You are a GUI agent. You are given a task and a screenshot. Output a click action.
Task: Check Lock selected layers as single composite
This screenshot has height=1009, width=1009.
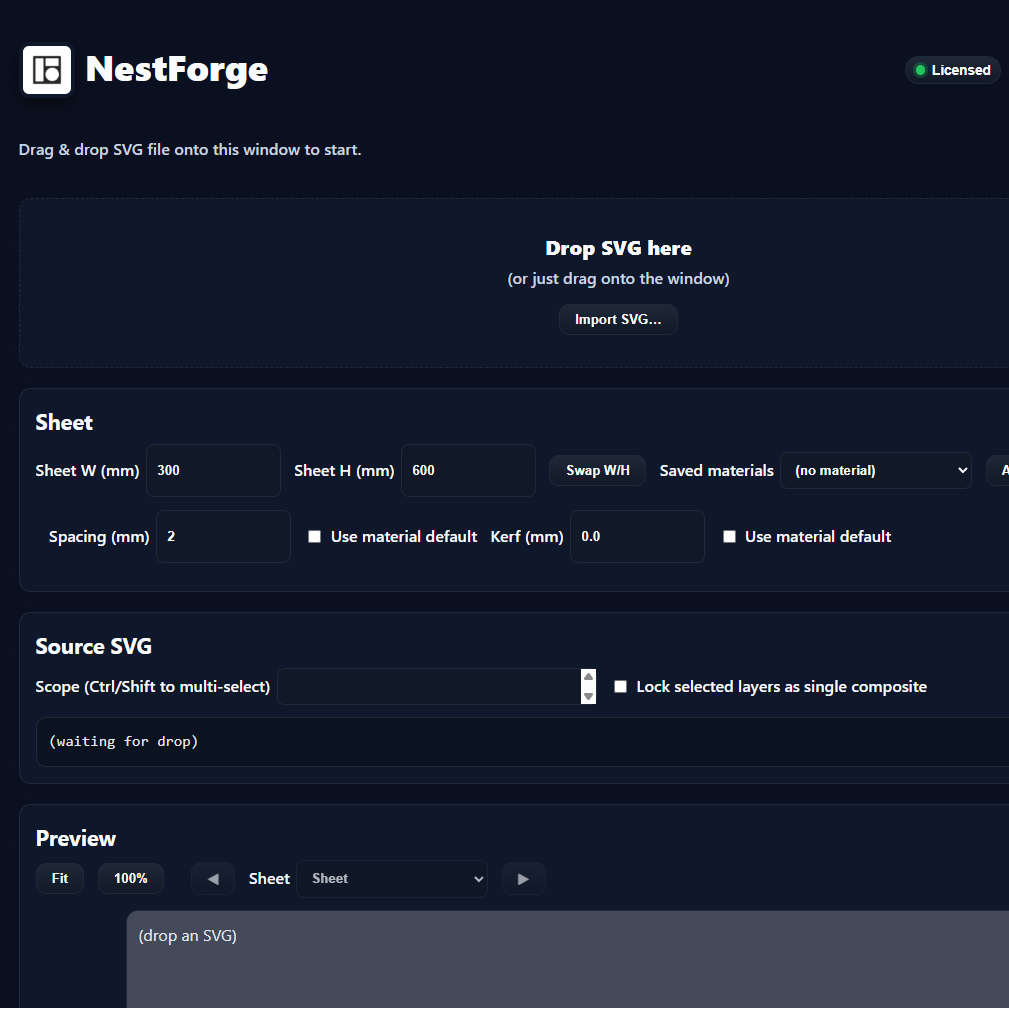point(620,687)
